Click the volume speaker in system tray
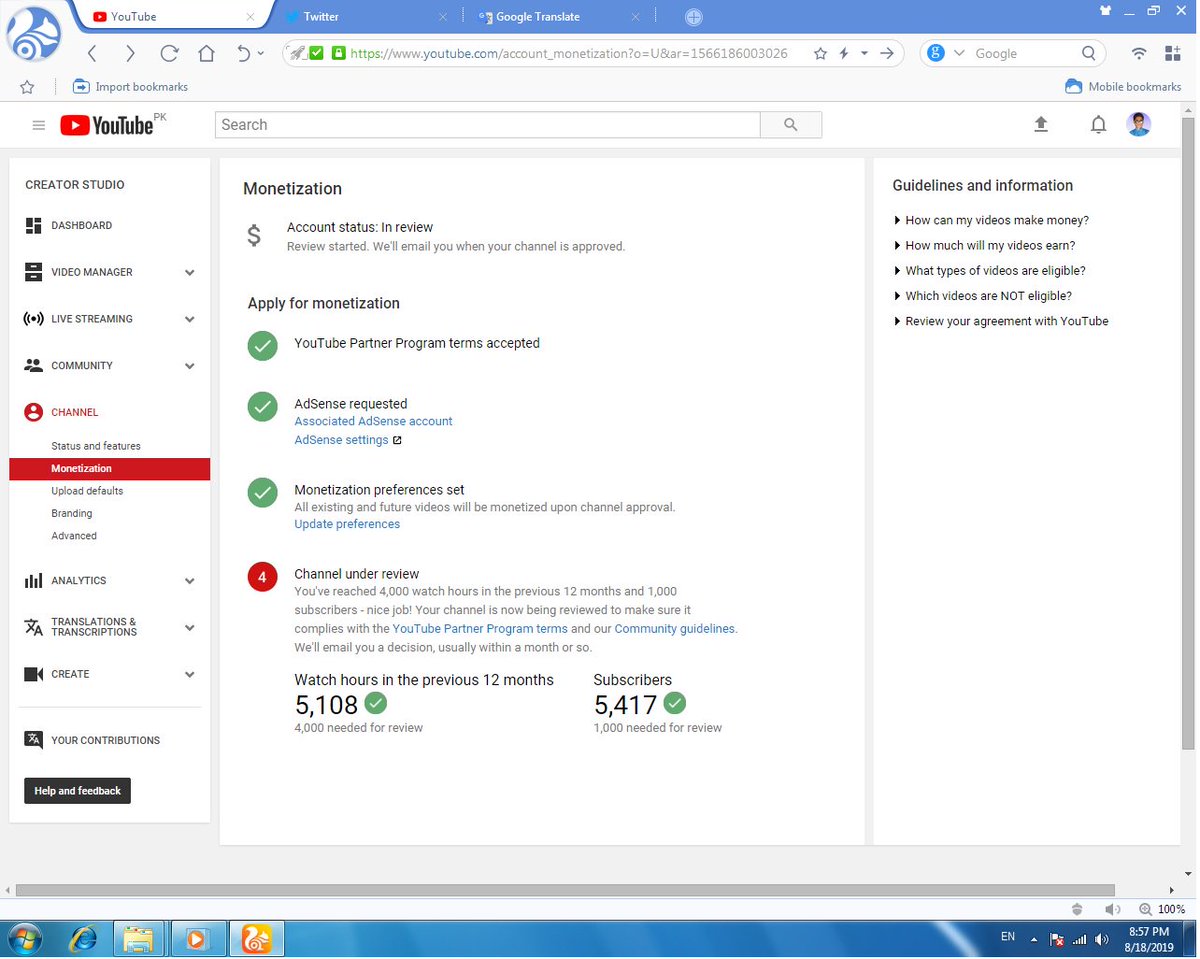Screen dimensions: 1200x959 1102,939
